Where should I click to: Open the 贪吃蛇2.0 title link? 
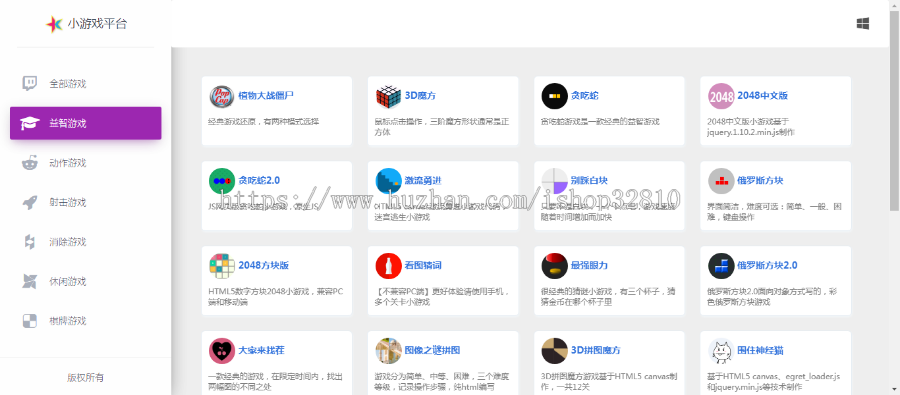(259, 180)
